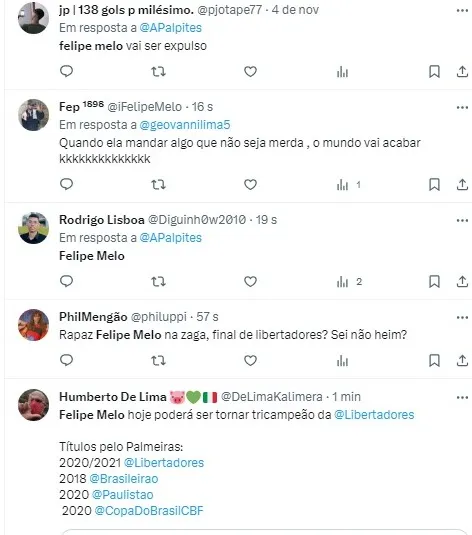The height and width of the screenshot is (535, 472).
Task: Bookmark jp's tweet about felipe melo
Action: click(x=434, y=72)
